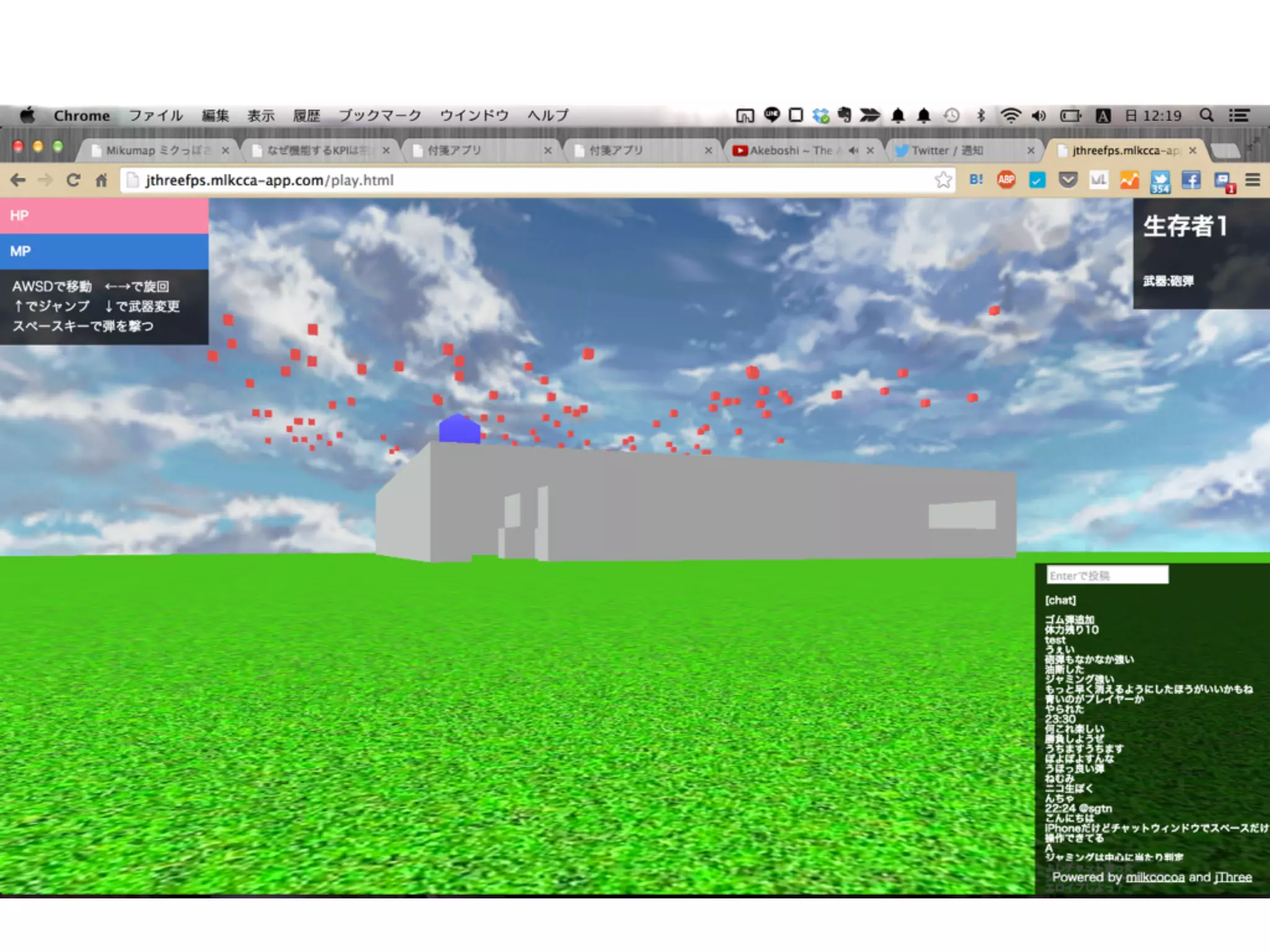Open the Twitter extension showing 354
Image resolution: width=1270 pixels, height=952 pixels.
1160,182
